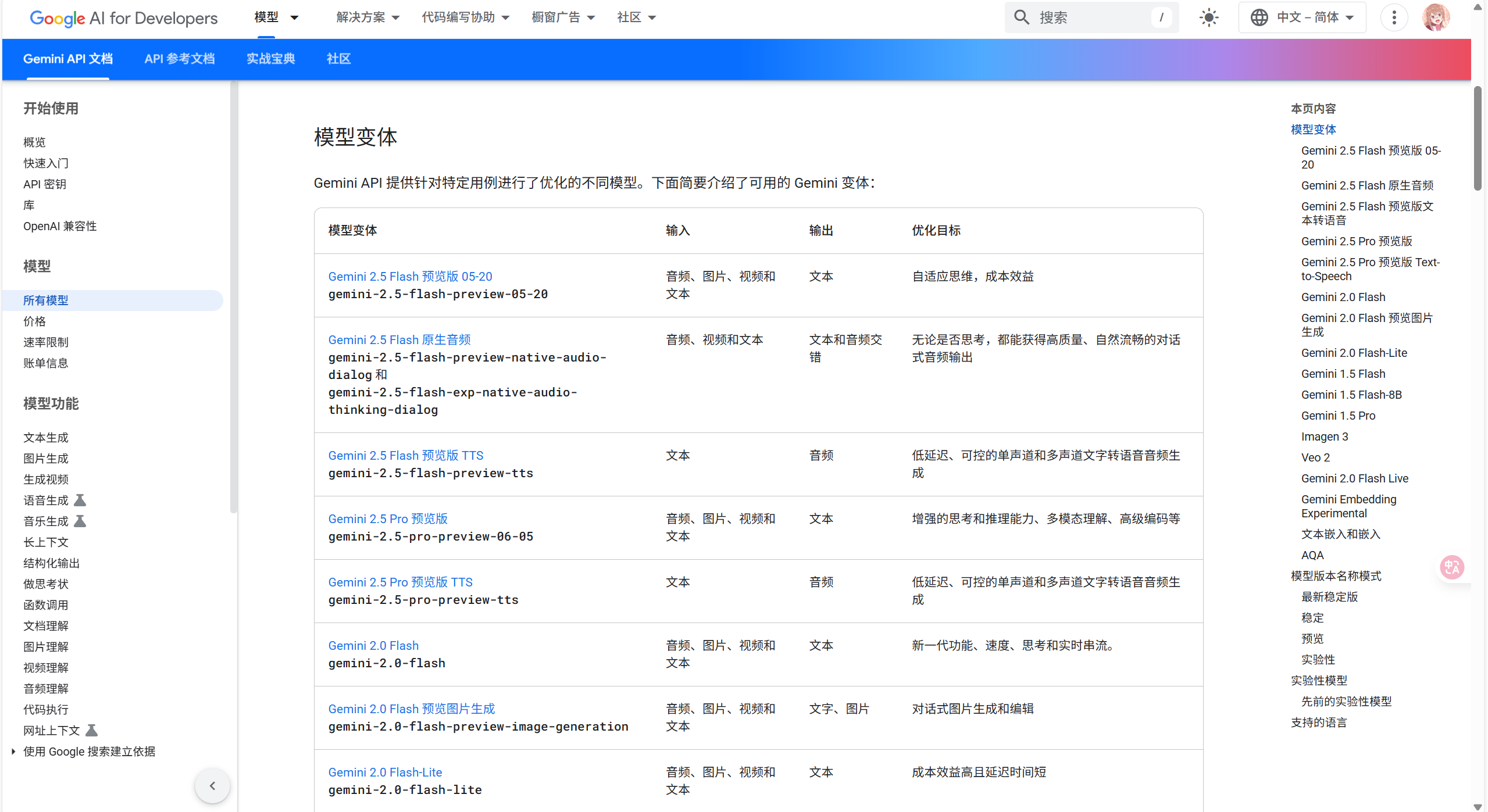Screen dimensions: 1488x812
Task: Jump to Gemini 1.5 Pro via right navigation
Action: click(1337, 415)
